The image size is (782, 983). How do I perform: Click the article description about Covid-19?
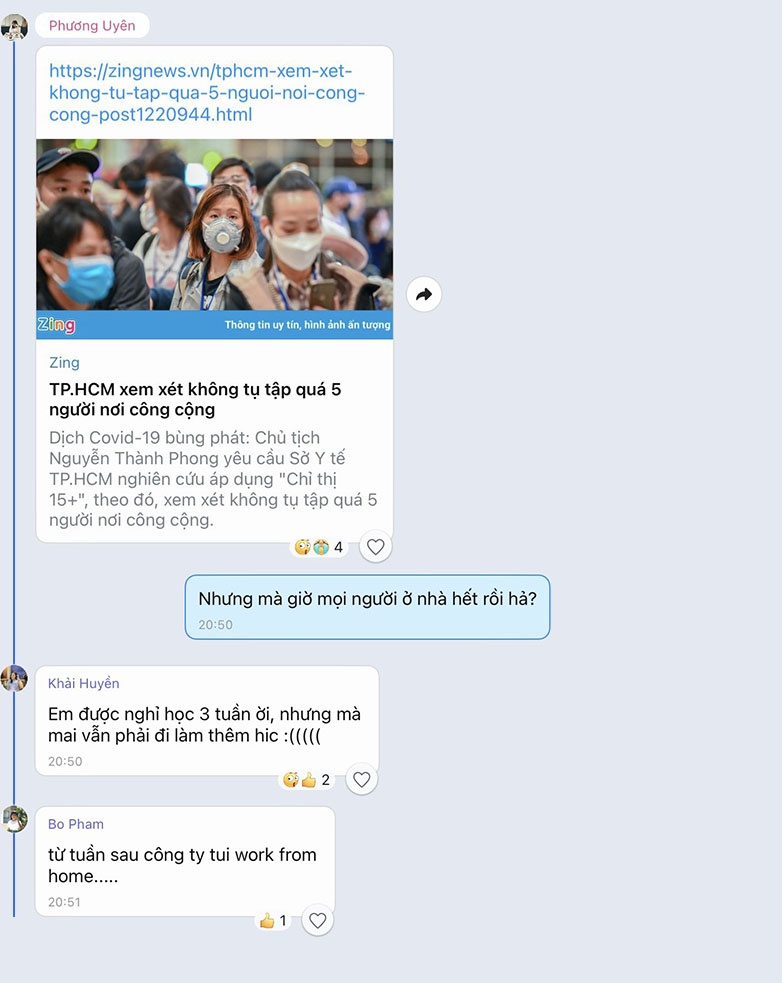coord(213,478)
